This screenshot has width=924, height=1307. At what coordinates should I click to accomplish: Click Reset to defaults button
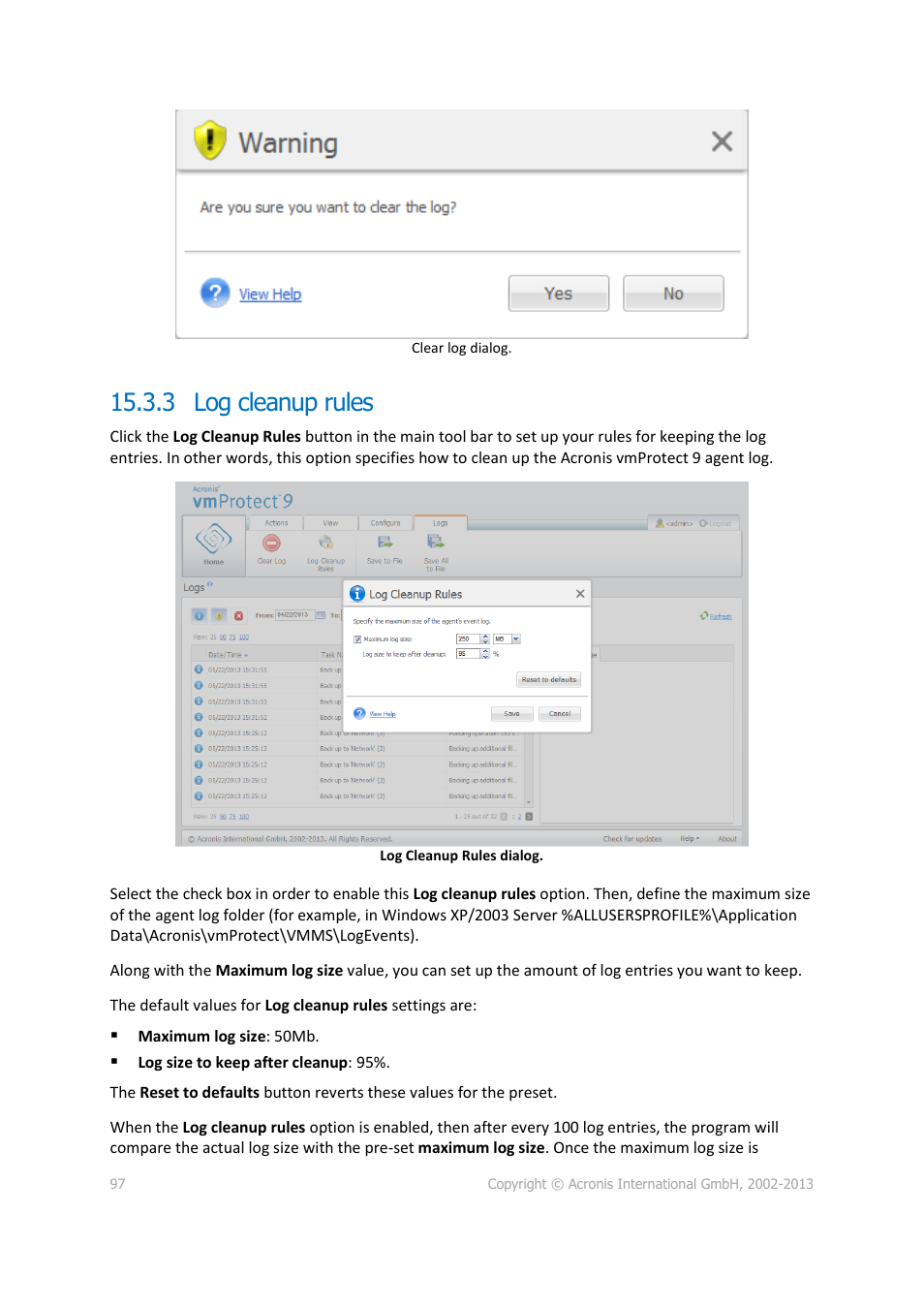548,679
